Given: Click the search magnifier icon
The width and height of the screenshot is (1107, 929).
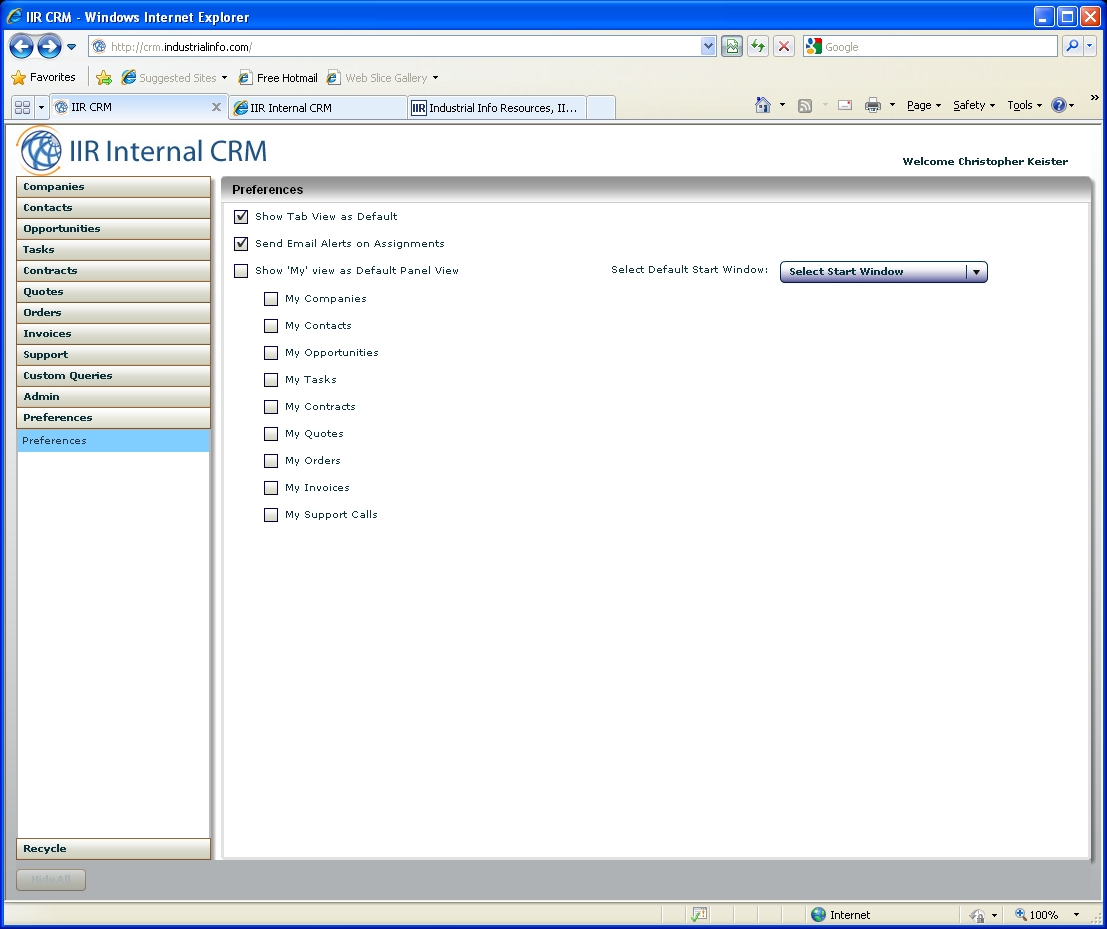Looking at the screenshot, I should click(x=1072, y=46).
